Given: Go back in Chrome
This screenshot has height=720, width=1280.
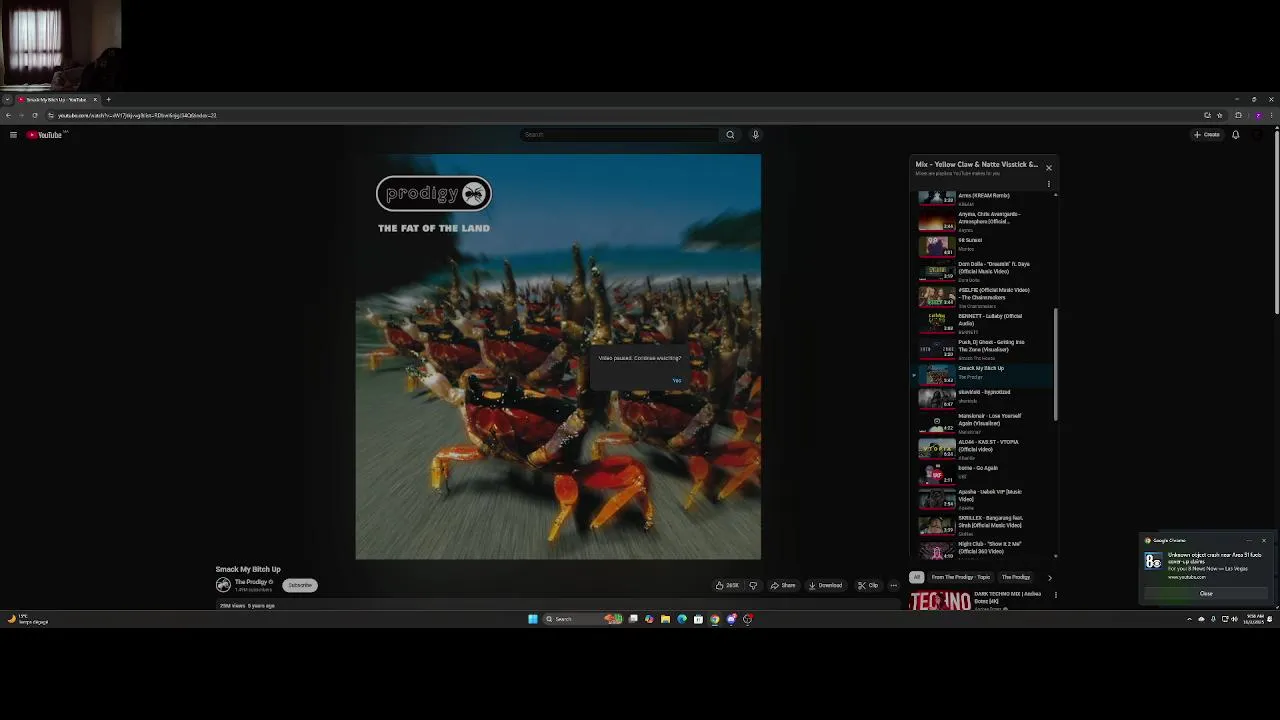Looking at the screenshot, I should tap(8, 115).
